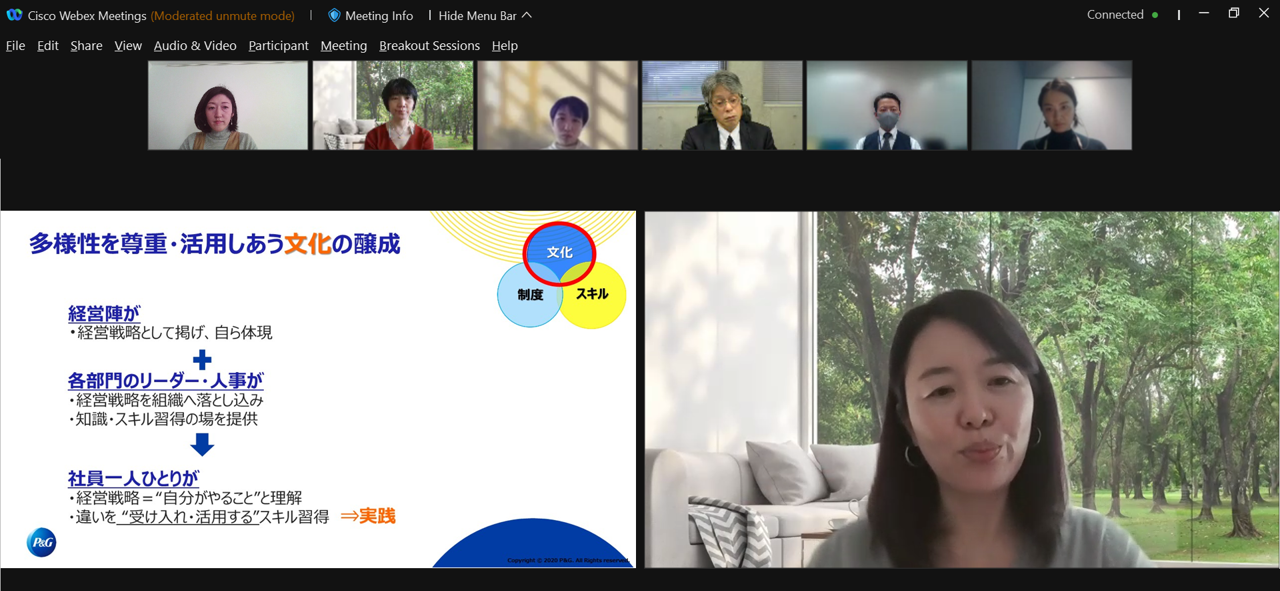Select participant thumbnail with red sweater
The image size is (1280, 591).
(x=393, y=105)
